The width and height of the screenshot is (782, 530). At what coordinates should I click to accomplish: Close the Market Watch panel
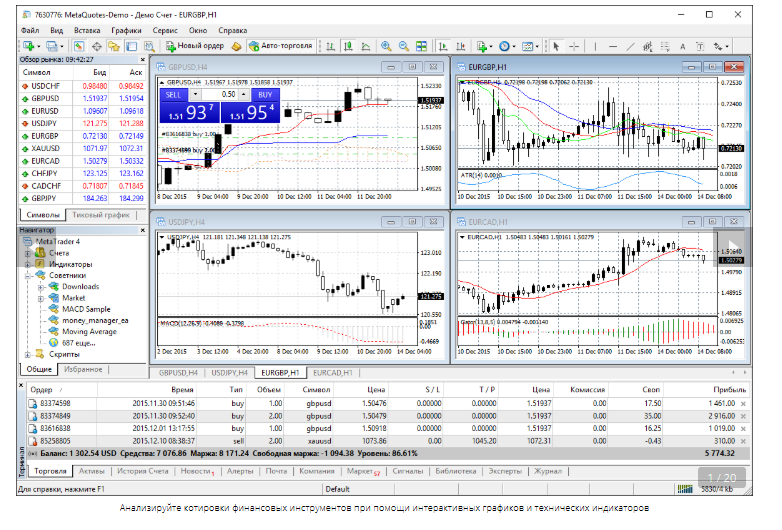point(141,60)
